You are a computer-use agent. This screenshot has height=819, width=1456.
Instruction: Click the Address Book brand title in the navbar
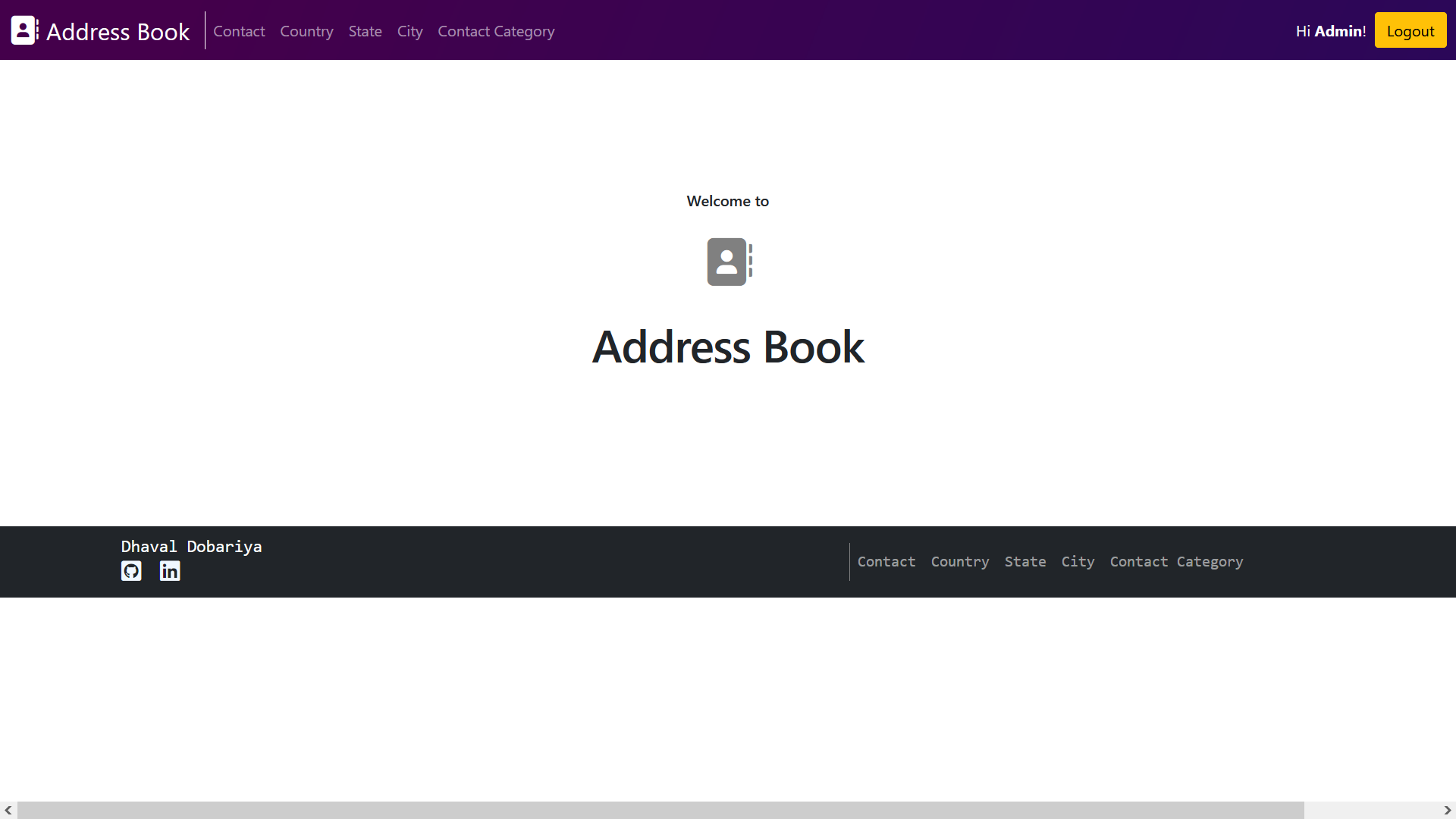(118, 31)
